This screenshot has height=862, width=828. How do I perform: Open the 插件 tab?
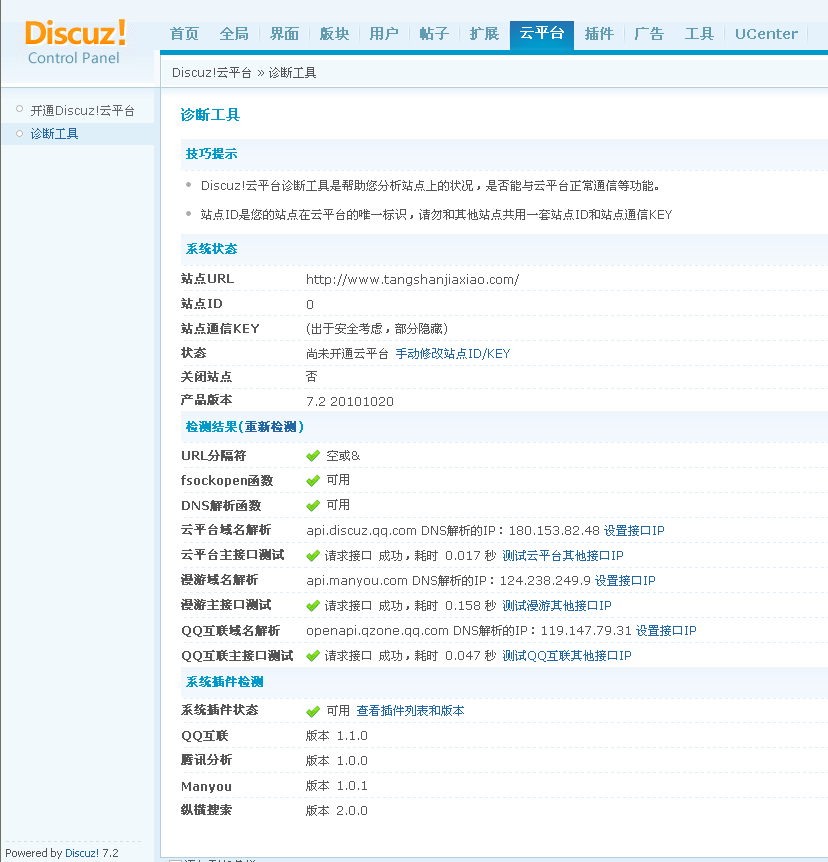[x=599, y=34]
